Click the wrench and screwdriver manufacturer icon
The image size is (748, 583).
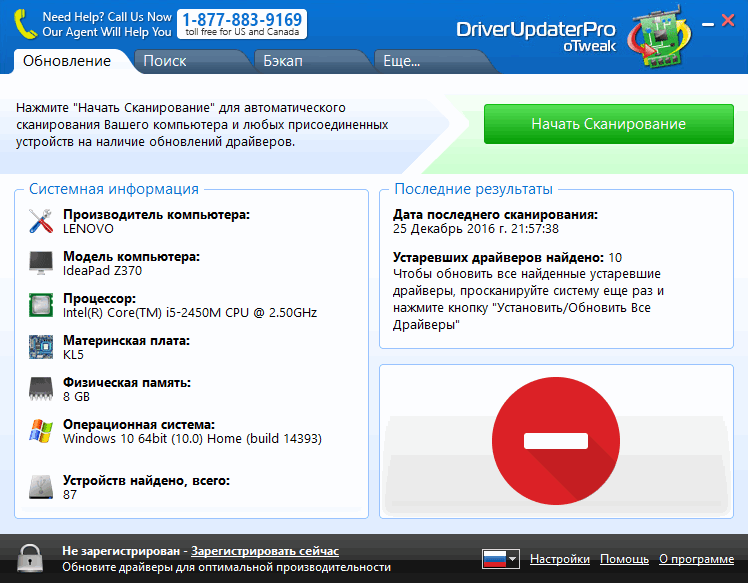41,221
